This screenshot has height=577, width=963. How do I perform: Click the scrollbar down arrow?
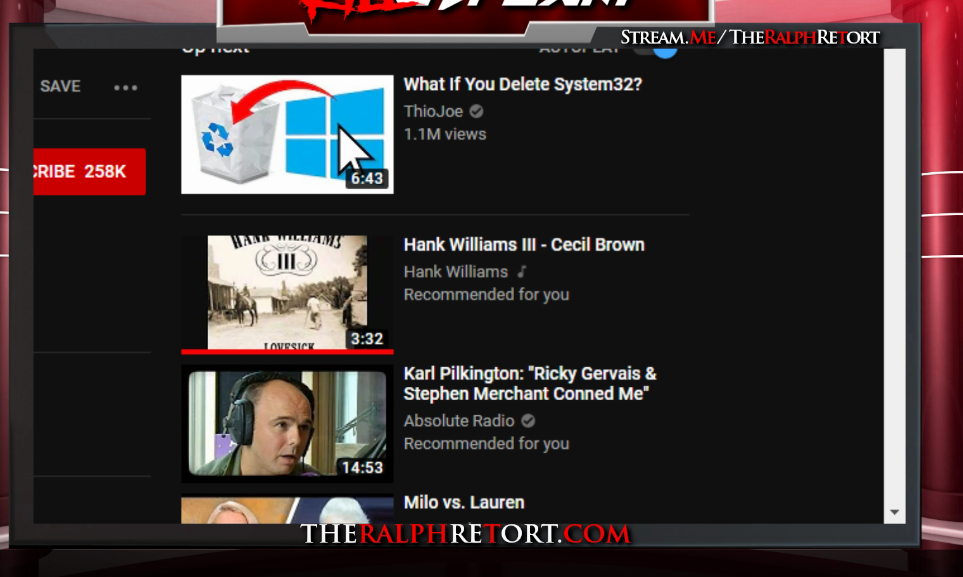coord(894,512)
